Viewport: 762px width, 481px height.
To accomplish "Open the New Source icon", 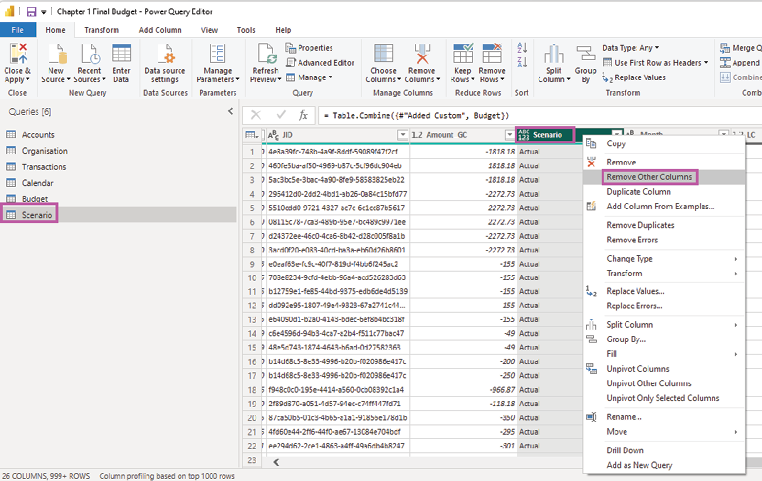I will point(56,54).
